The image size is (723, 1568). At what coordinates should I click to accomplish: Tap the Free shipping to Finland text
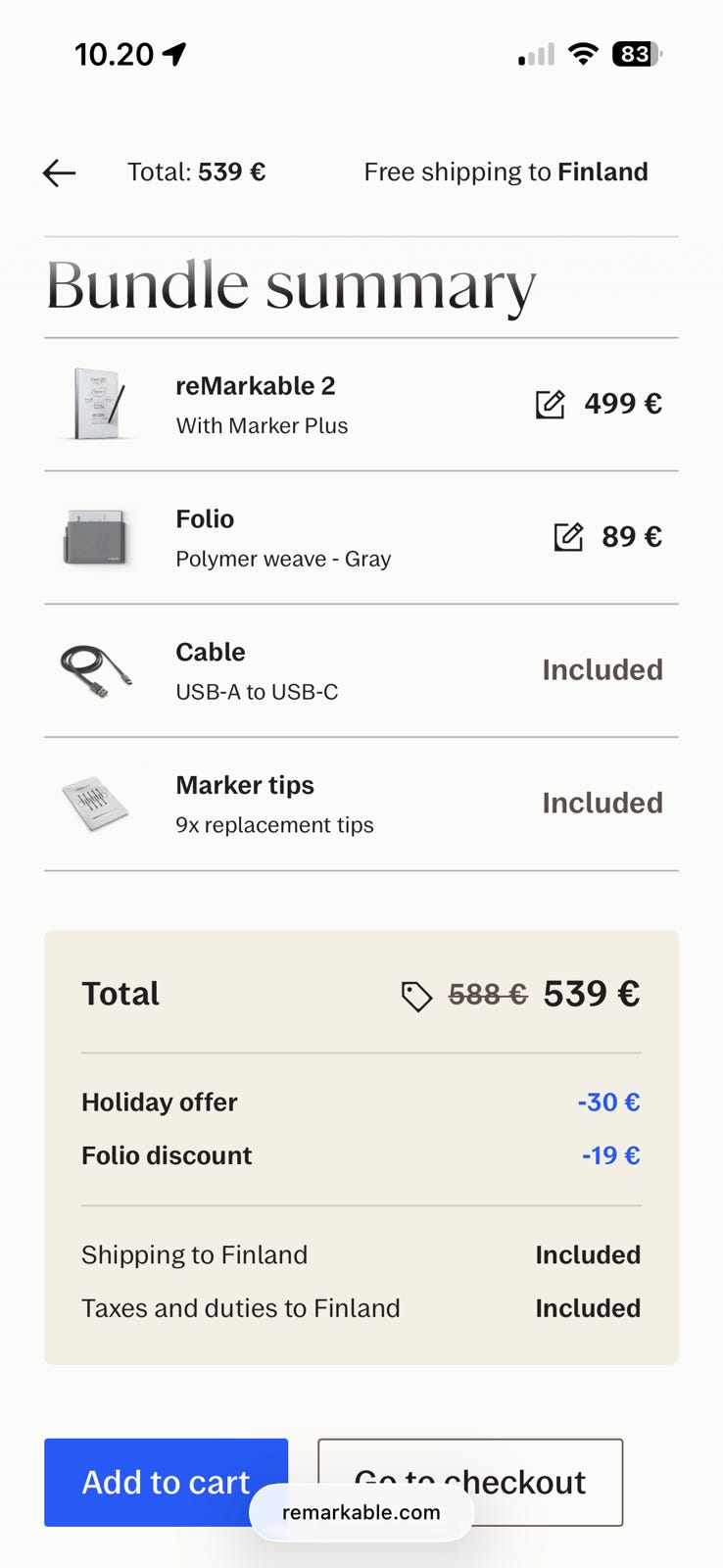506,172
